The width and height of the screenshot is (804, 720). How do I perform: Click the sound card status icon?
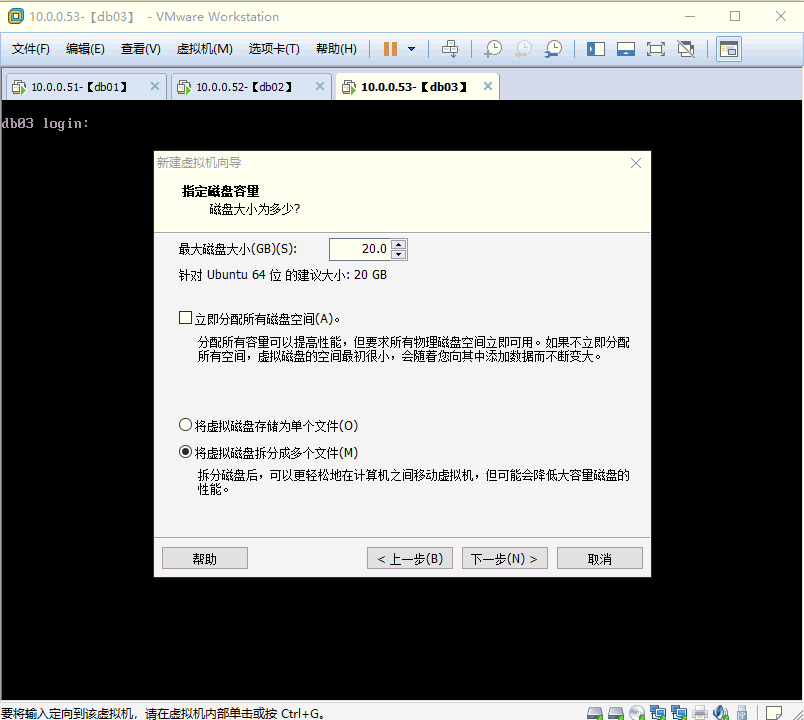[720, 712]
